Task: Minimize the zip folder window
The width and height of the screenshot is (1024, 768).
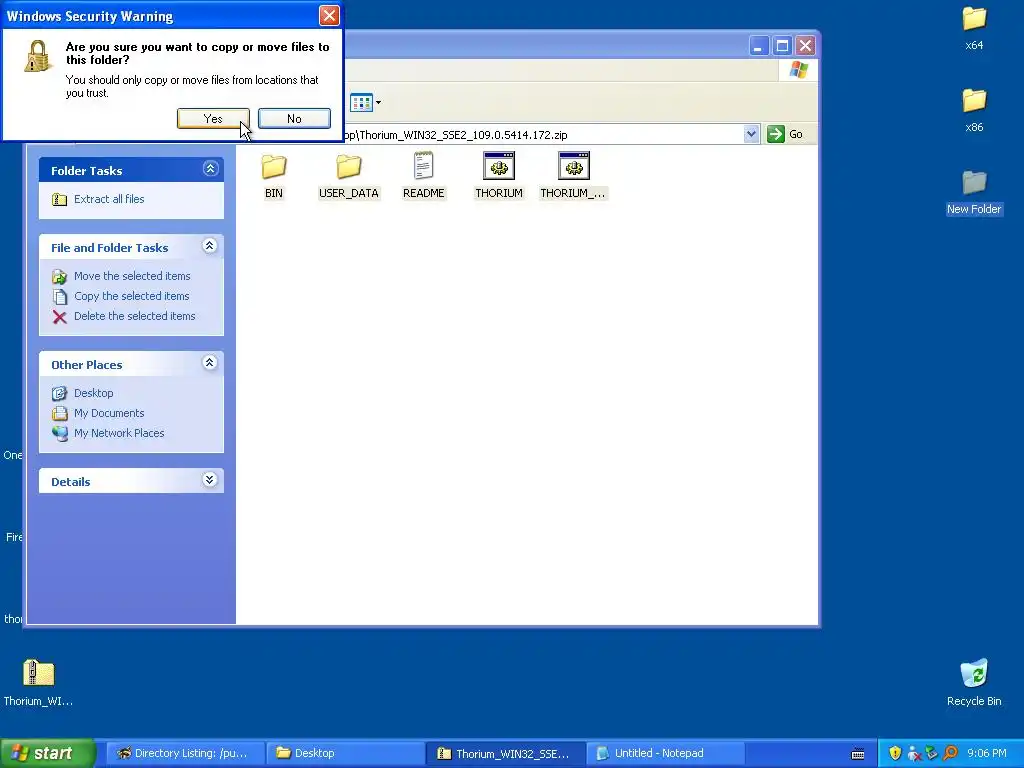Action: click(758, 46)
